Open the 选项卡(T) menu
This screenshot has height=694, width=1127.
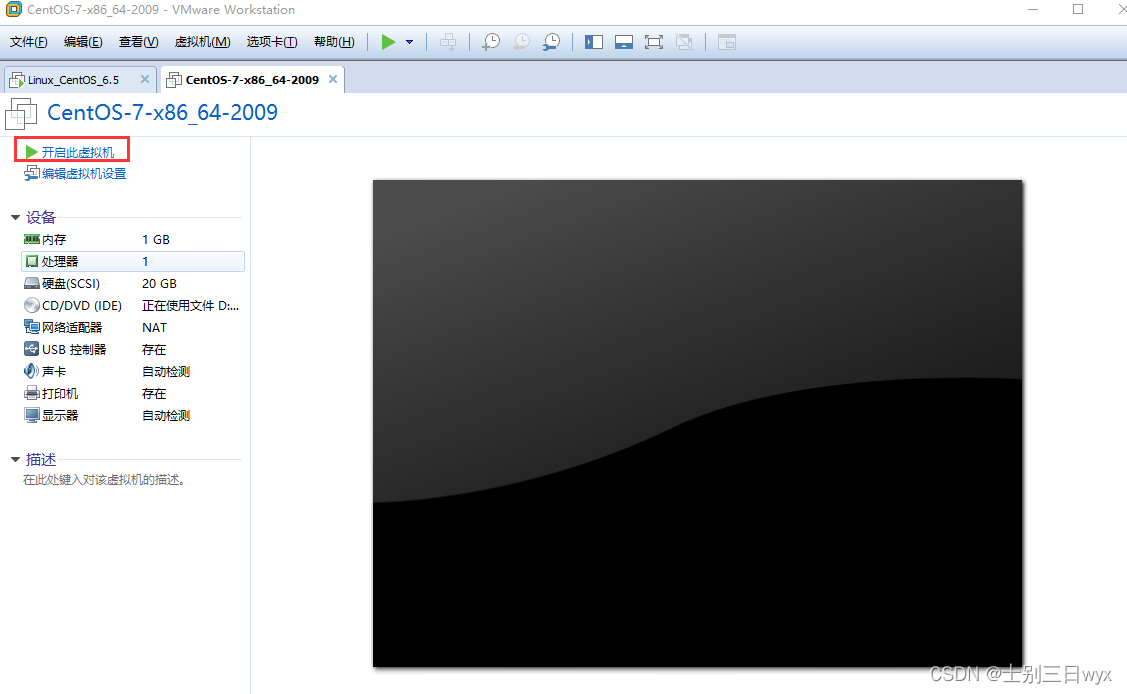pos(272,42)
